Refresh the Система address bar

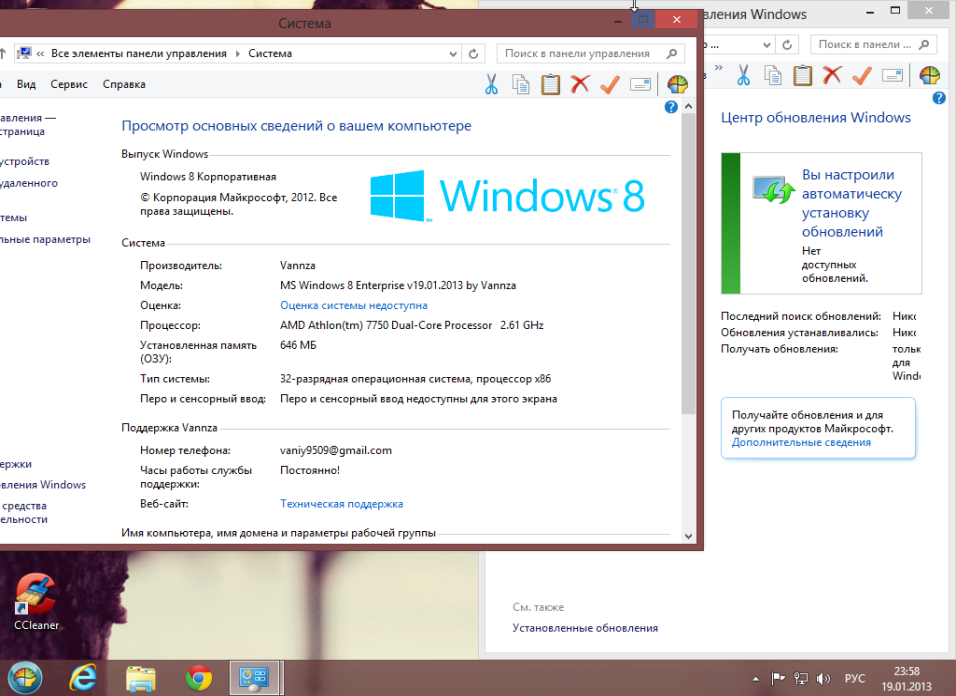coord(473,54)
